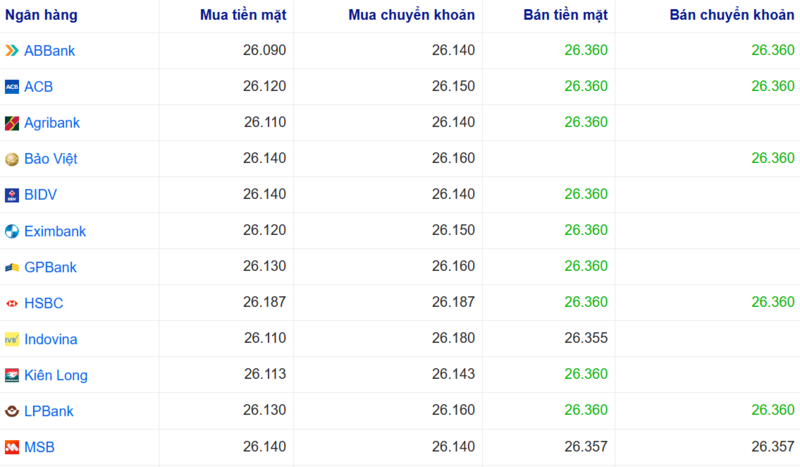Image resolution: width=800 pixels, height=467 pixels.
Task: Click the HSBC logo icon
Action: tap(12, 303)
